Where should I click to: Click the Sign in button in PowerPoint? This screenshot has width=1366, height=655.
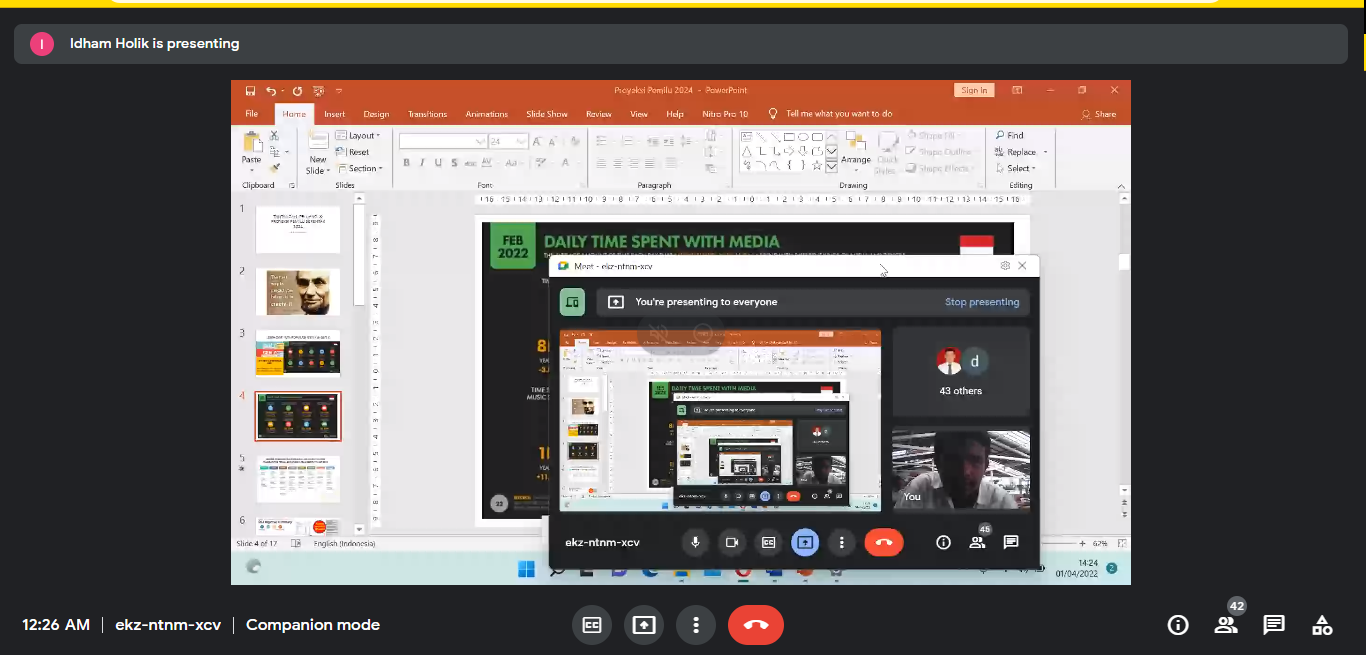974,90
